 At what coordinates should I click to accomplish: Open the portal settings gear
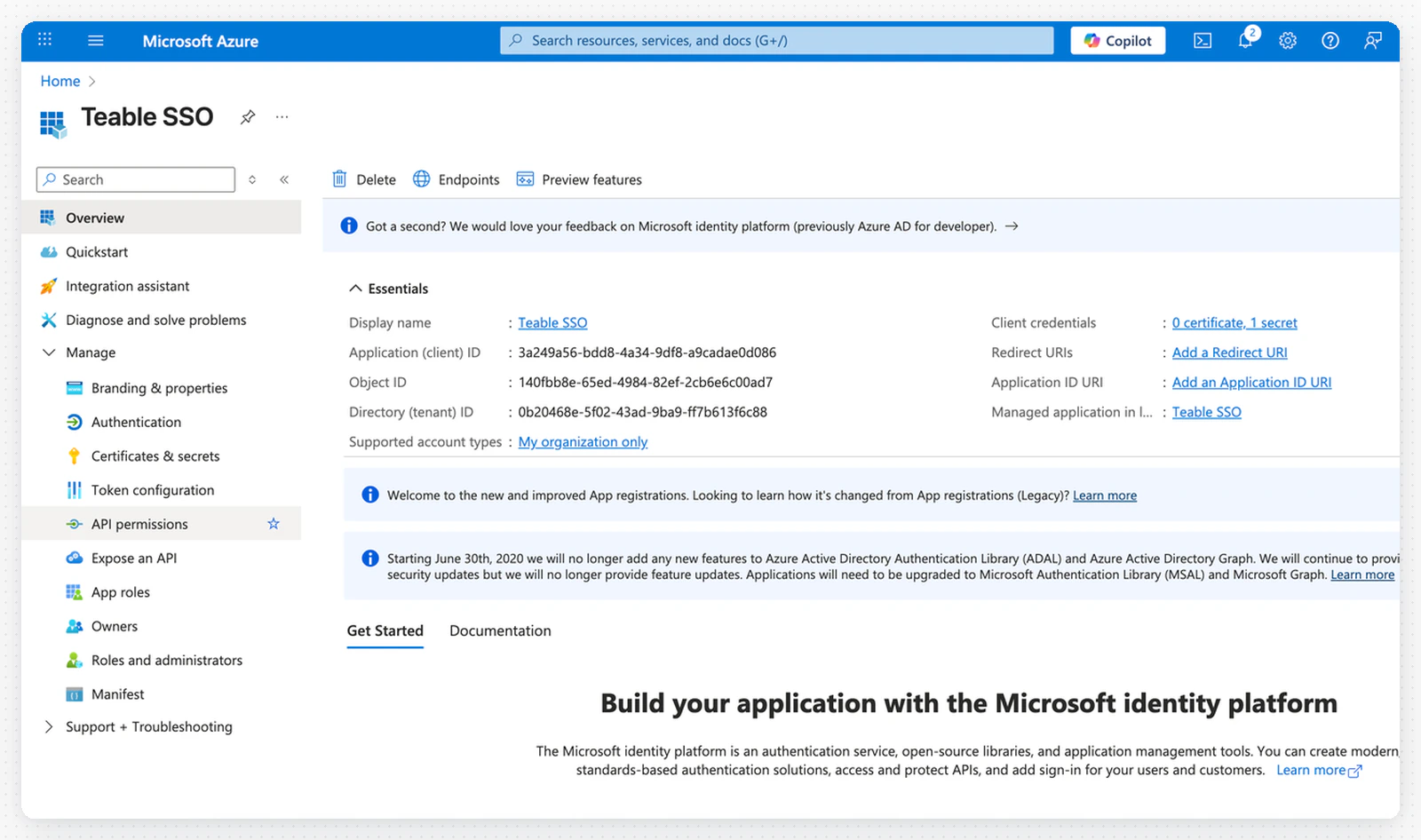click(x=1288, y=41)
